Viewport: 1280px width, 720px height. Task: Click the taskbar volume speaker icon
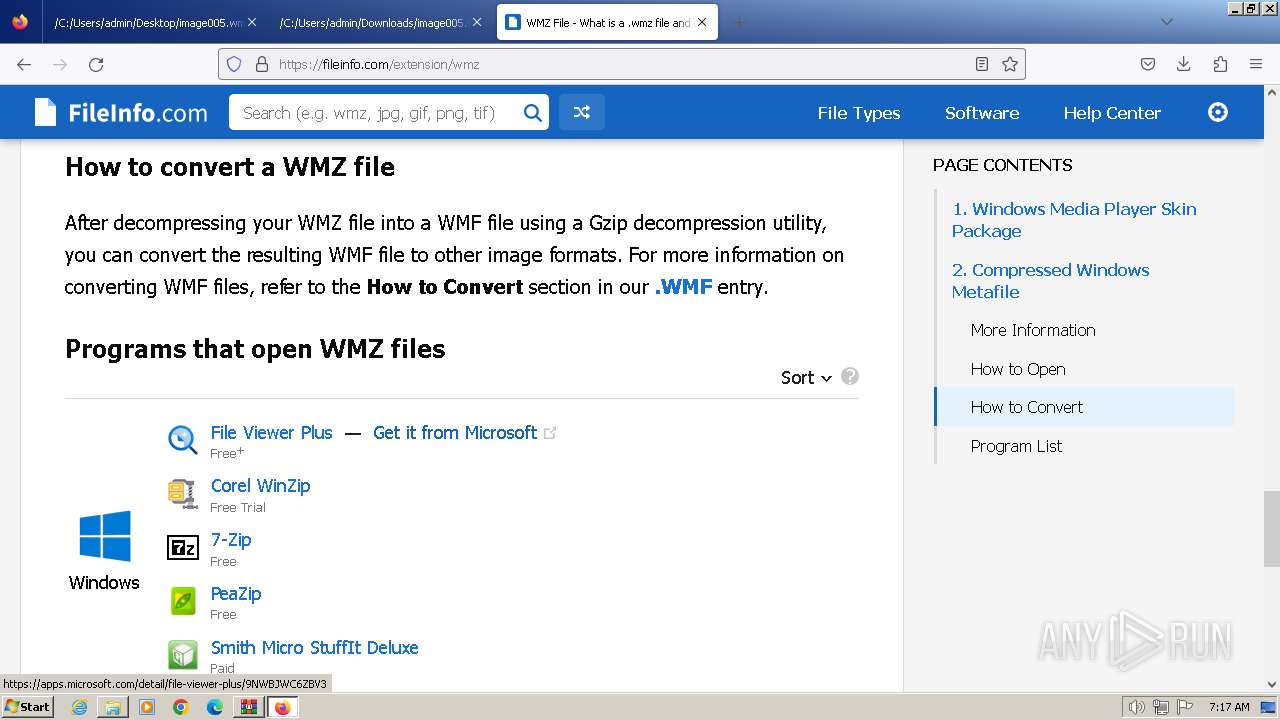[x=1136, y=707]
